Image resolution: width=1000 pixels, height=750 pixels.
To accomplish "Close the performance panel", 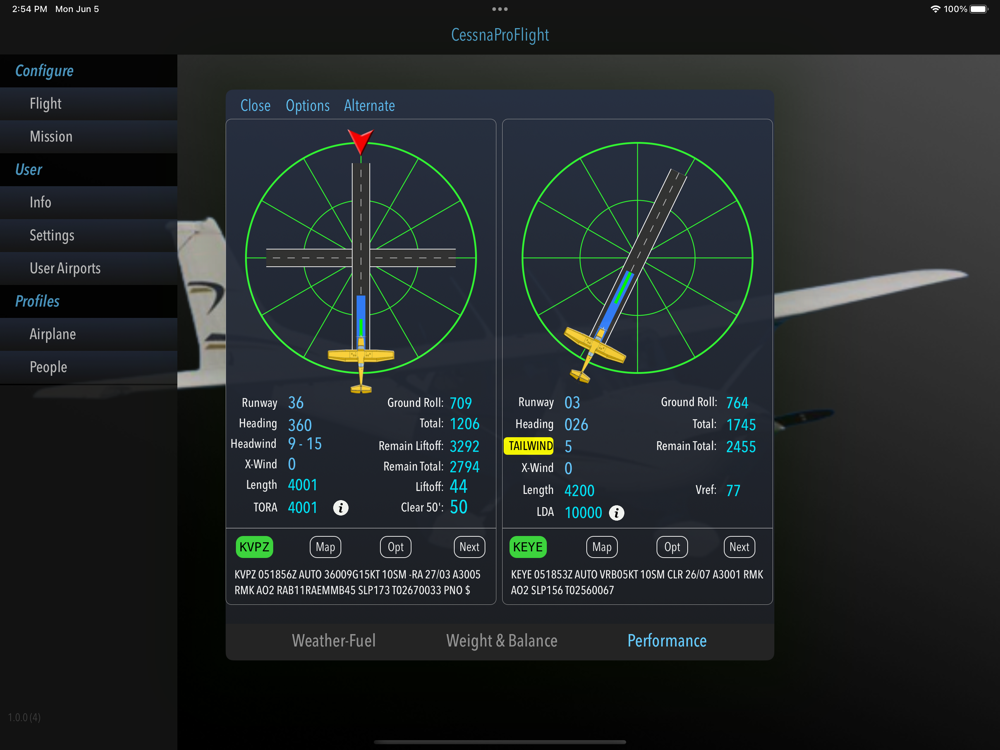I will coord(255,106).
